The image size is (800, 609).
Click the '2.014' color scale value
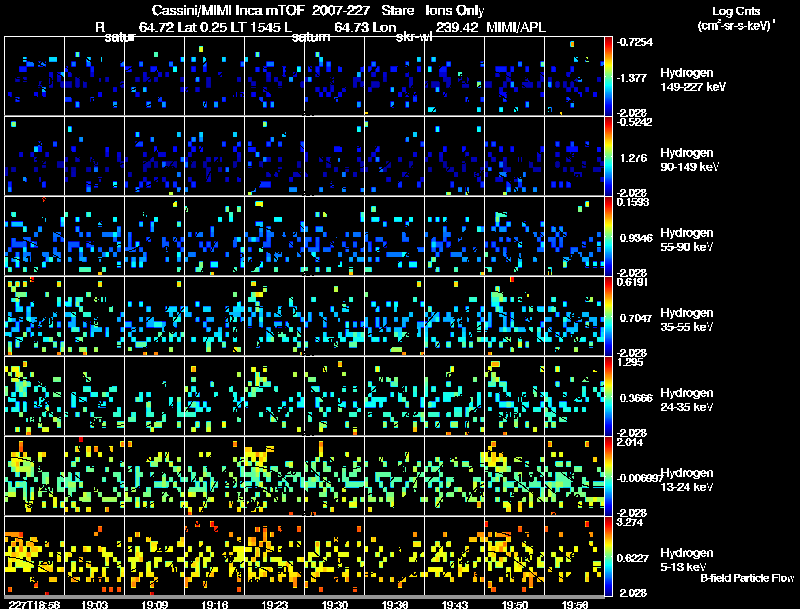pyautogui.click(x=630, y=442)
